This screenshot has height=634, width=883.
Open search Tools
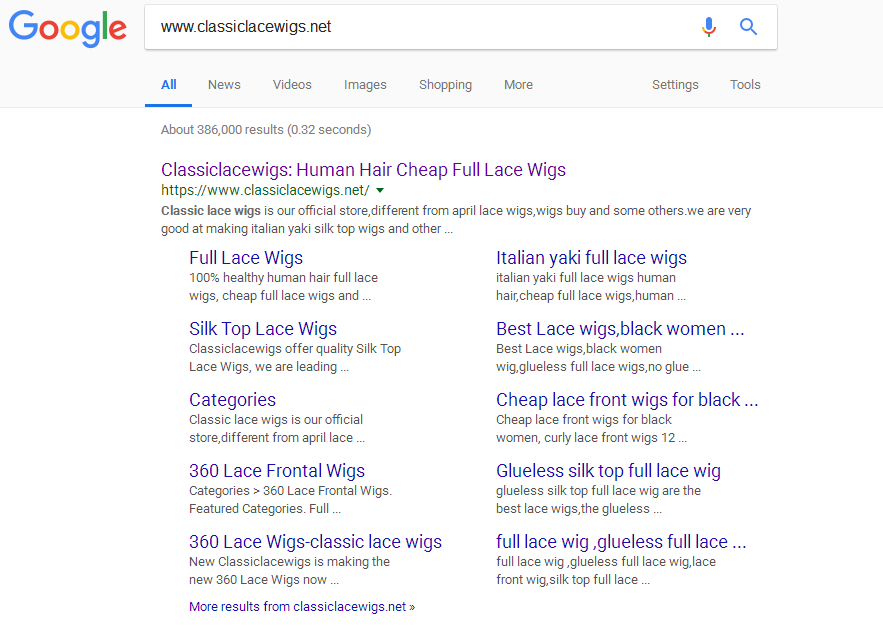click(x=745, y=84)
